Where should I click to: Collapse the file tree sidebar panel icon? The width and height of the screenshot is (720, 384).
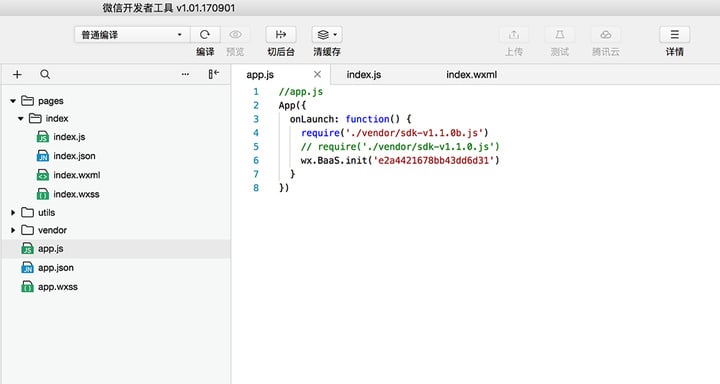[x=214, y=74]
